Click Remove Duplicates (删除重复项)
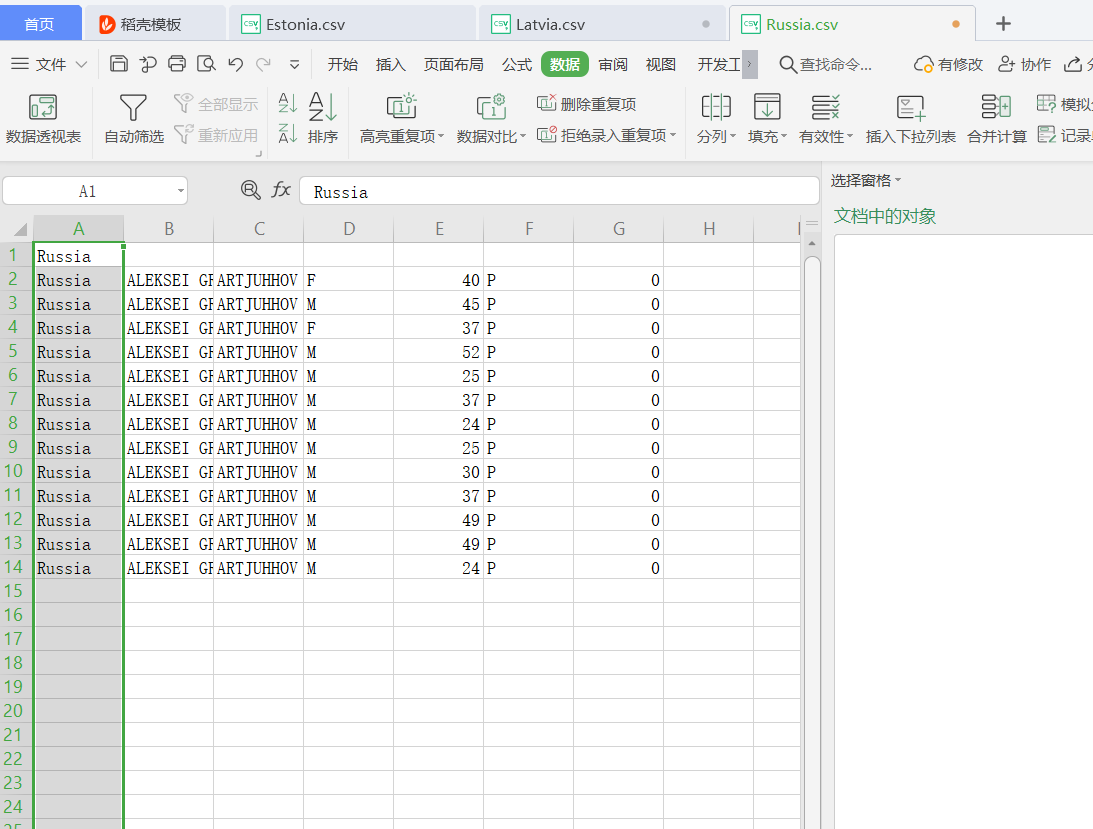Screen dimensions: 1093x829 (x=587, y=104)
